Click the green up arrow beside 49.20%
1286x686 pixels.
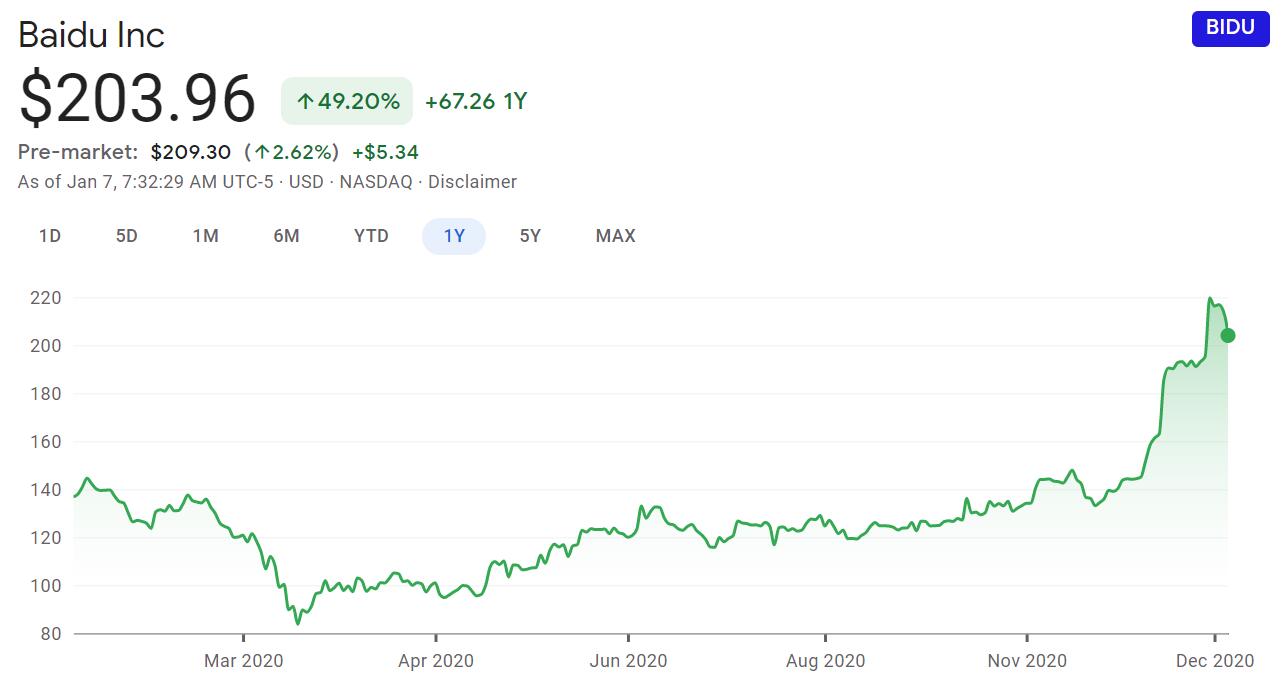[305, 101]
